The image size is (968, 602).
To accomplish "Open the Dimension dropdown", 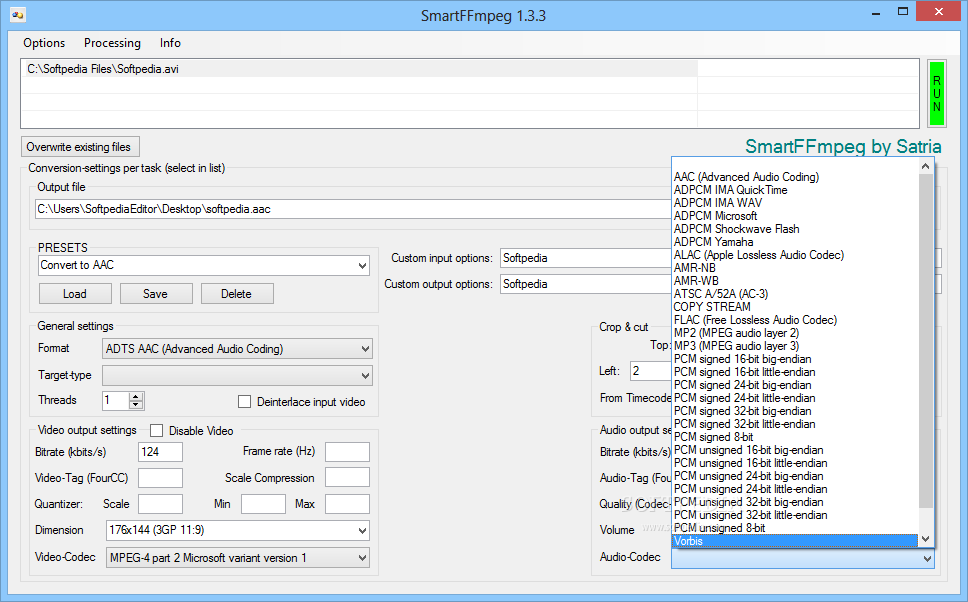I will click(238, 530).
